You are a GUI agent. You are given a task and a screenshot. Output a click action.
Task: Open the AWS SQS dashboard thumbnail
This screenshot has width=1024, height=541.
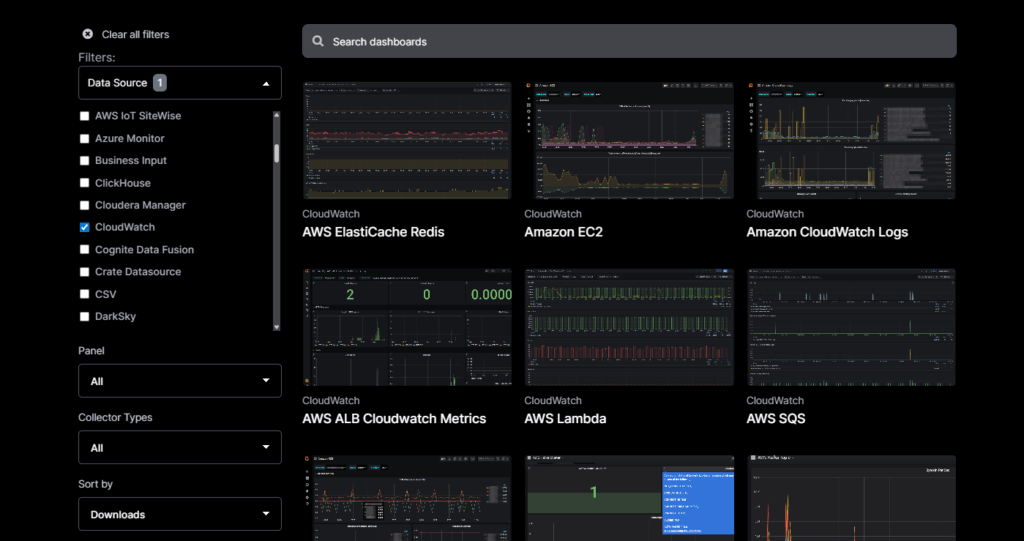click(x=852, y=327)
